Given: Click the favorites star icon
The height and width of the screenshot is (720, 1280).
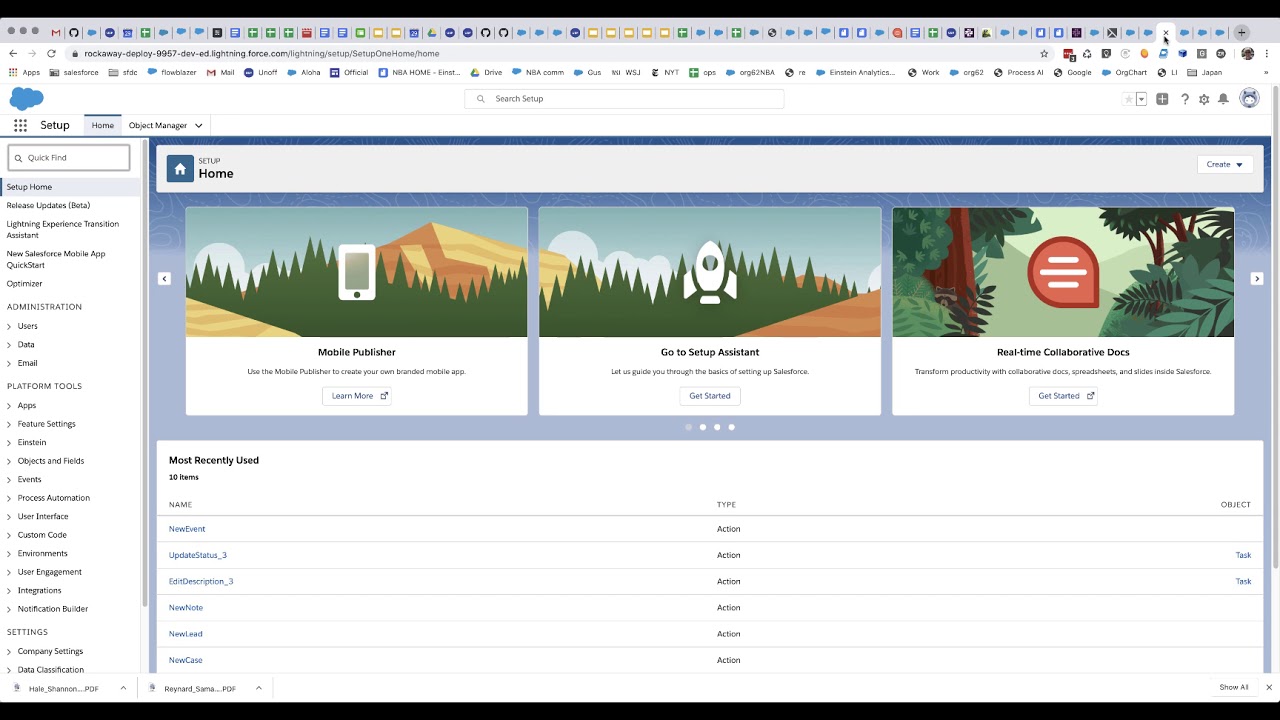Looking at the screenshot, I should (1129, 99).
